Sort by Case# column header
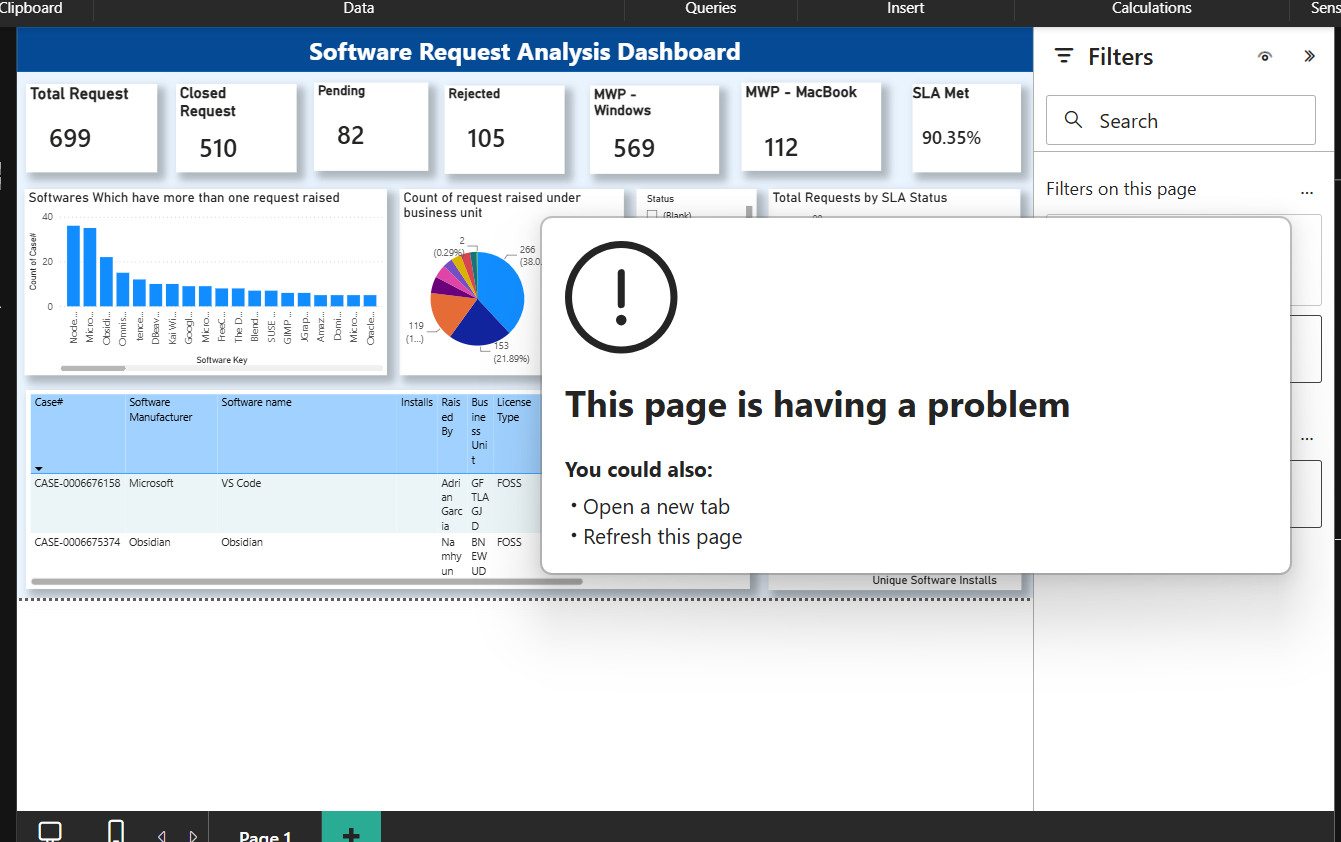 click(77, 432)
